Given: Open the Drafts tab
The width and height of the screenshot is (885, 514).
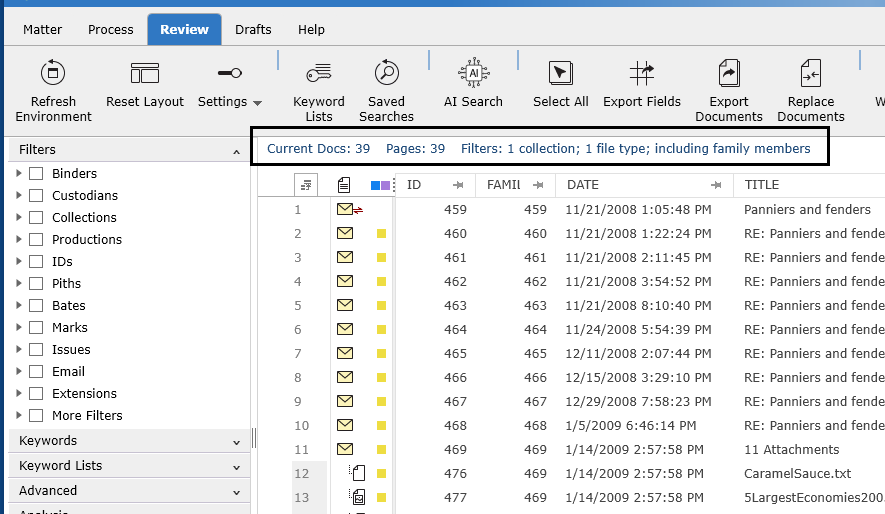Looking at the screenshot, I should click(x=253, y=29).
